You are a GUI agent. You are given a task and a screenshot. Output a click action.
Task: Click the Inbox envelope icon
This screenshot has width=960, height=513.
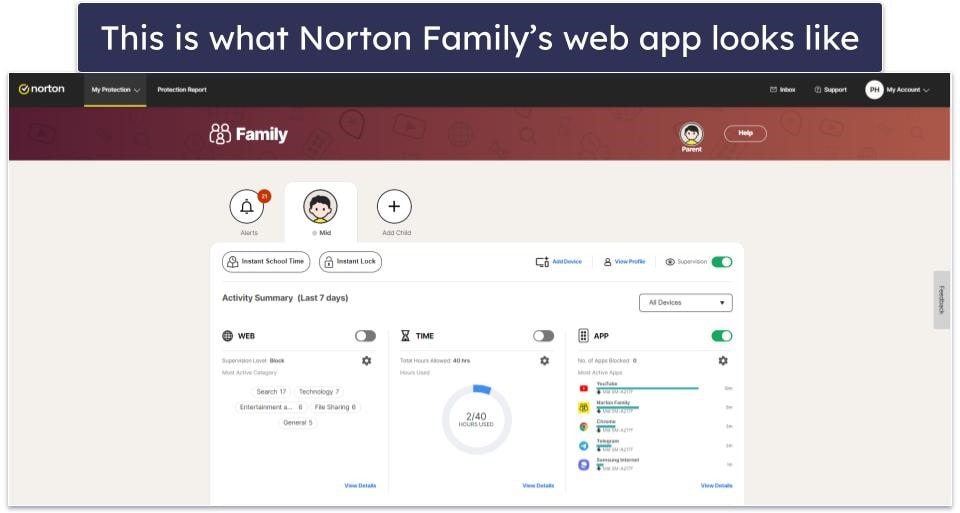click(x=773, y=90)
